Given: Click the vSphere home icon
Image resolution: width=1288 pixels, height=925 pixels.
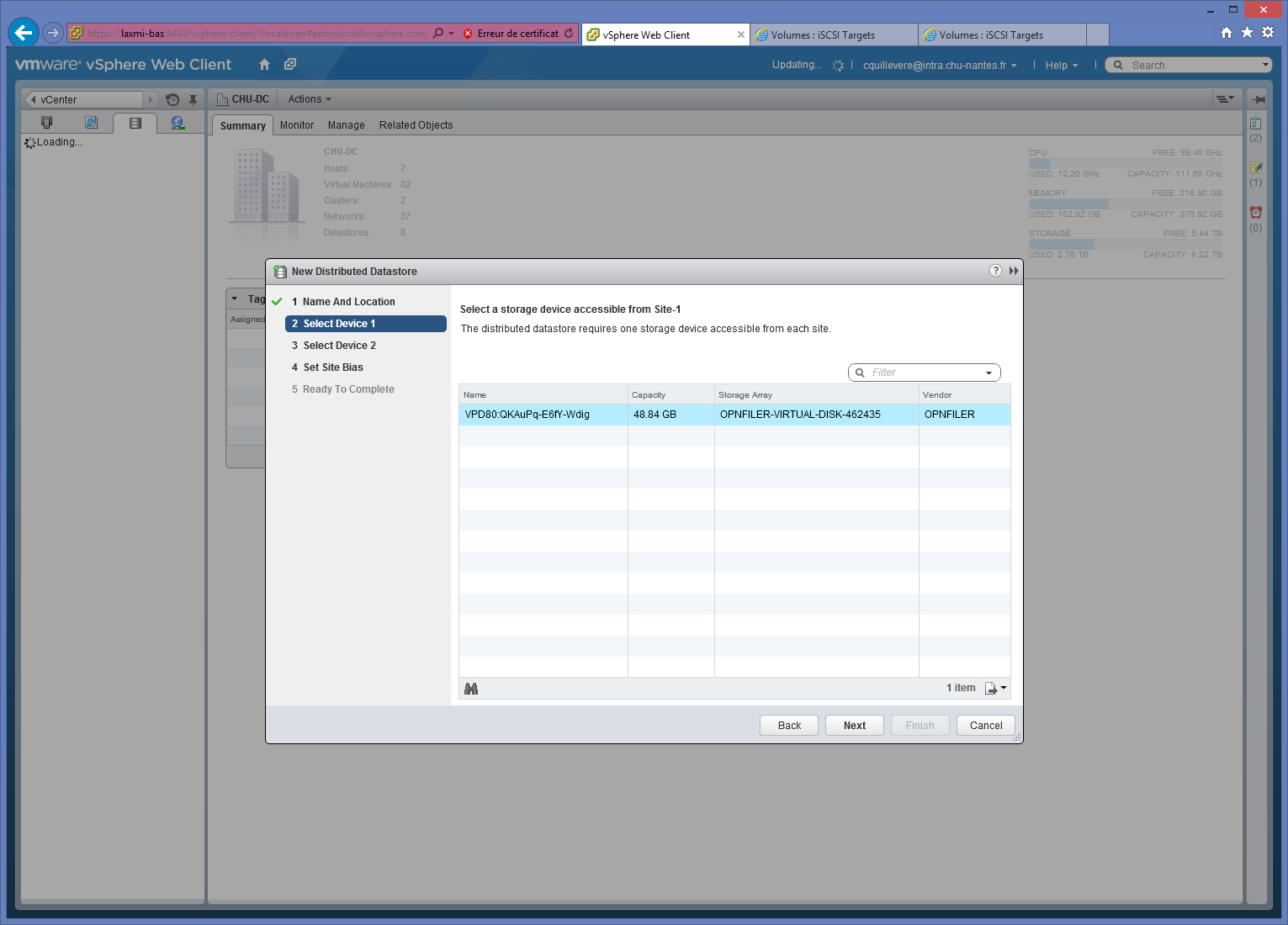Looking at the screenshot, I should [x=264, y=65].
